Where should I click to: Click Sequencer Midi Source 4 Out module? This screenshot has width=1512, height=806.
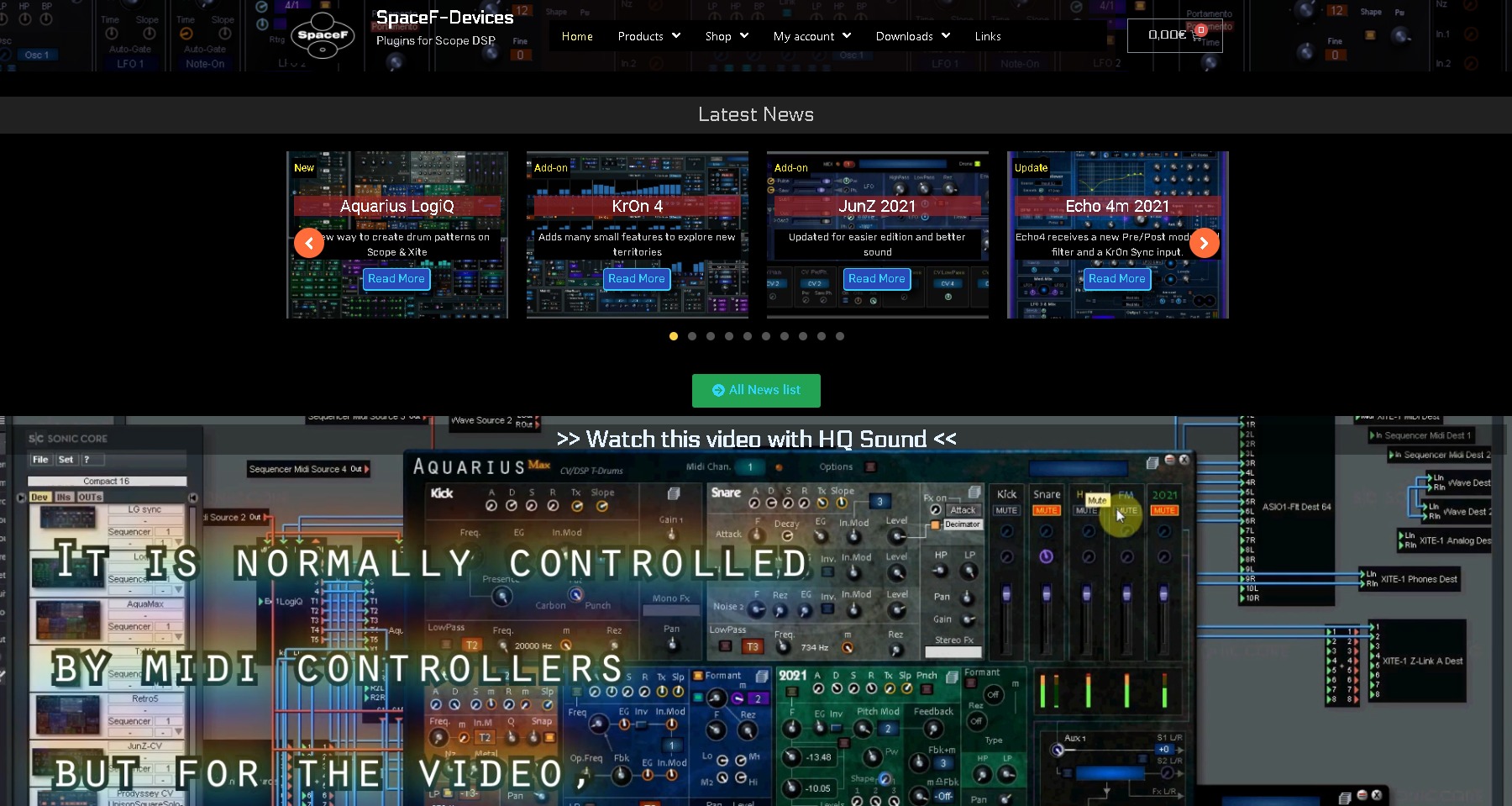(x=308, y=469)
